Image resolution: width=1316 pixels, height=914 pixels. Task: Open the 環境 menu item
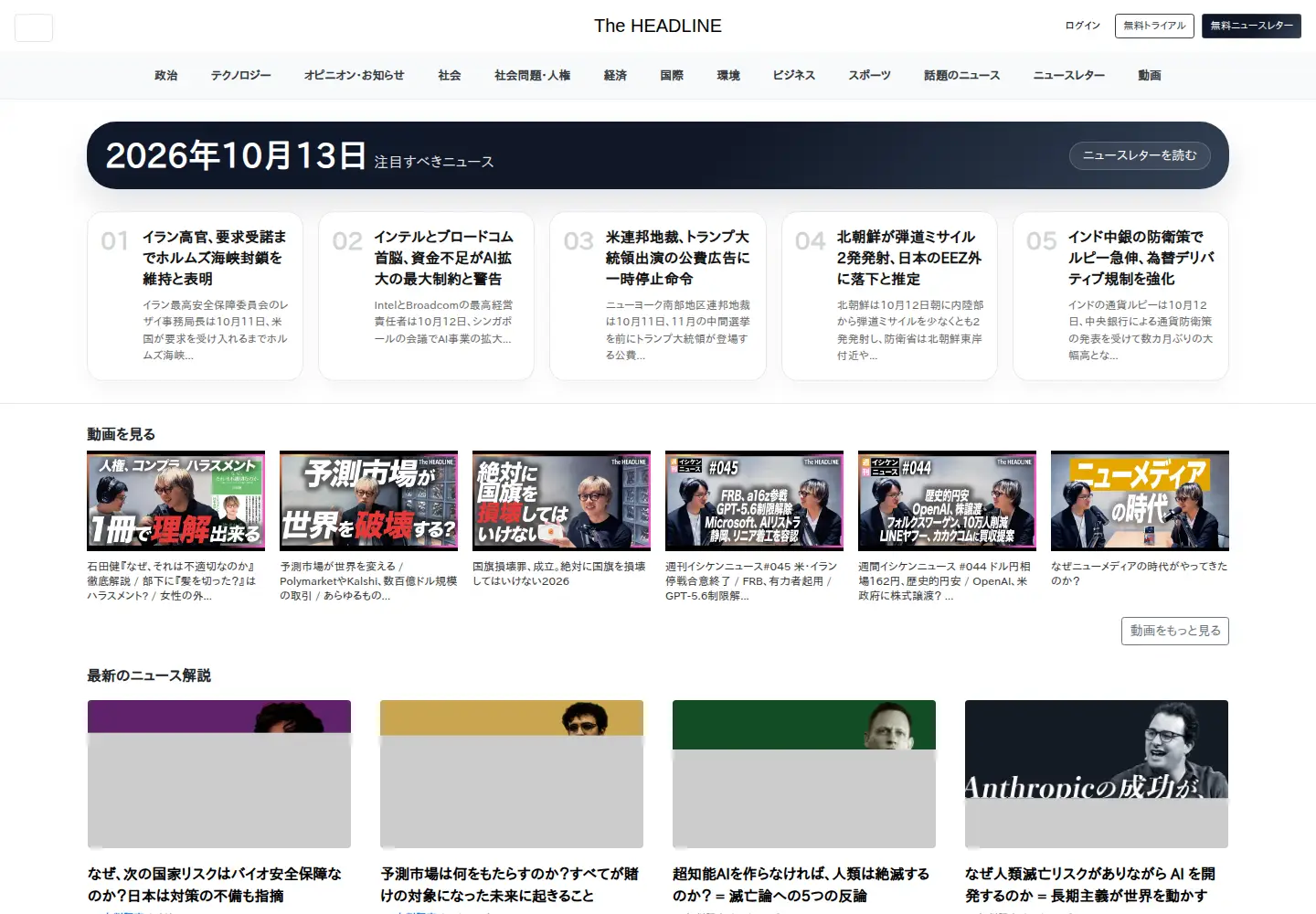[x=728, y=75]
